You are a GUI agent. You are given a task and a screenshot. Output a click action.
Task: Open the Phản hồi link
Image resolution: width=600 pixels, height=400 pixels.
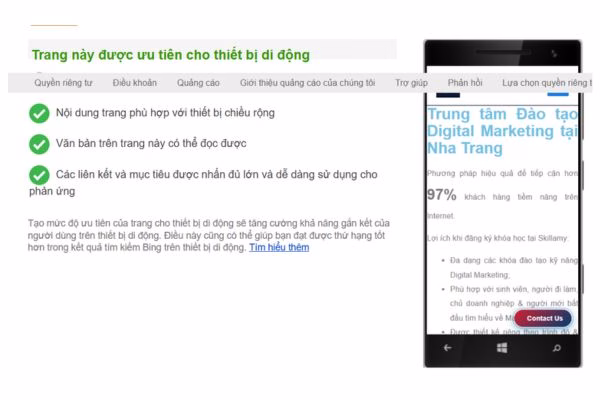pyautogui.click(x=465, y=83)
